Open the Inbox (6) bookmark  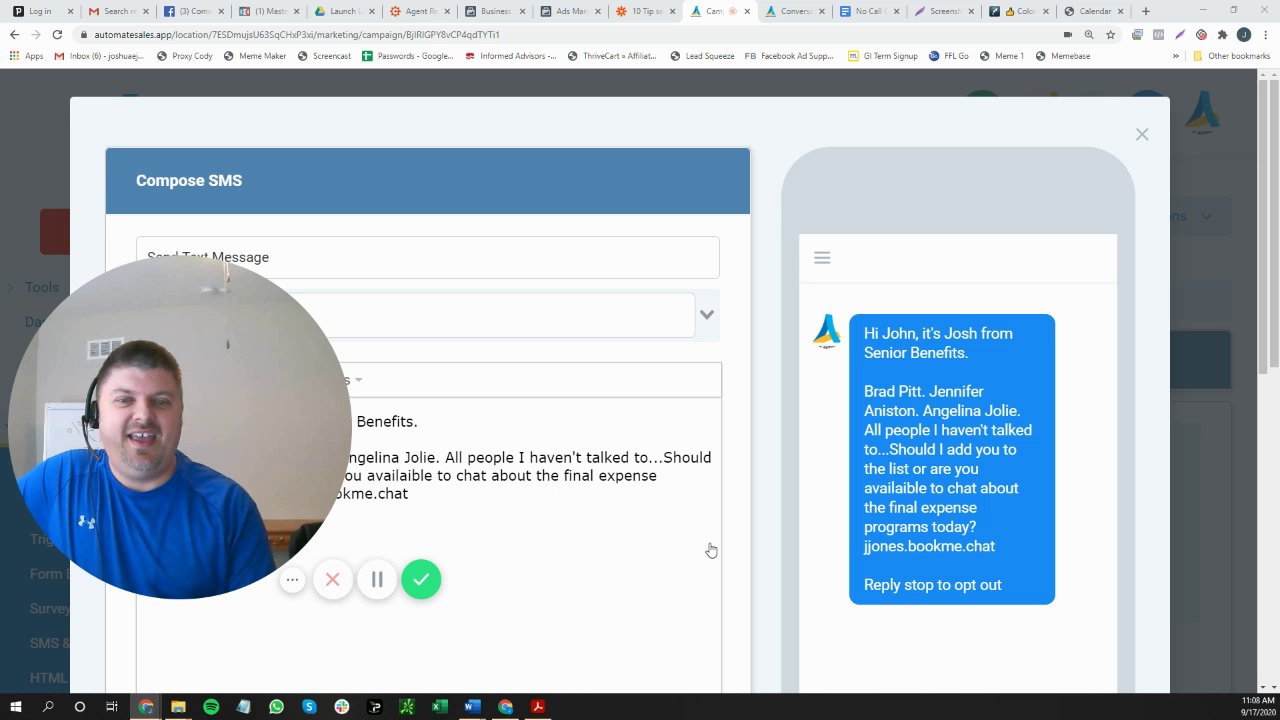pos(98,56)
